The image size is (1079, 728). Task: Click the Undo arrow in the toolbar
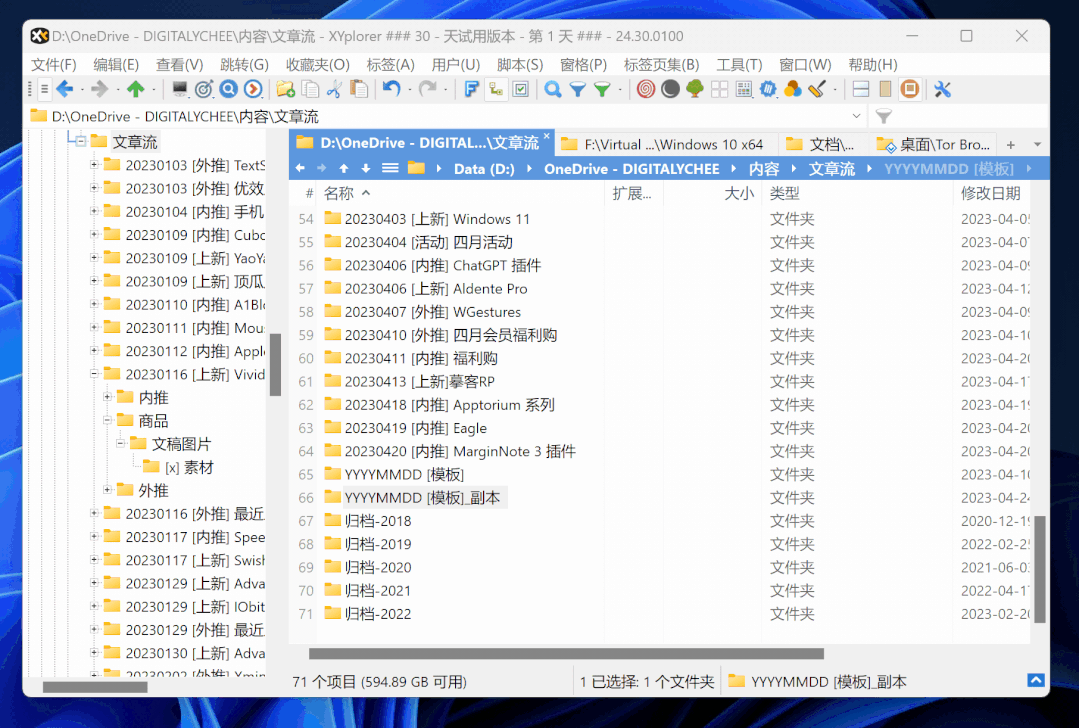[x=393, y=89]
